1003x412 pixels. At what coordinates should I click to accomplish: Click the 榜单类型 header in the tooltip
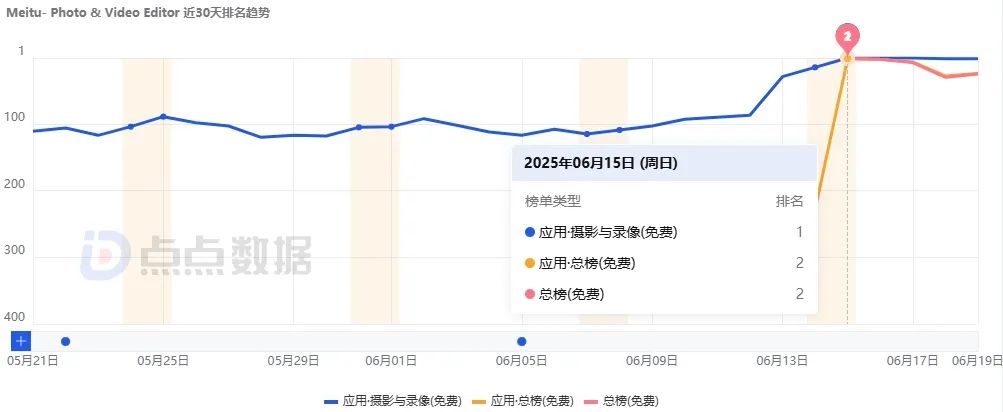(x=553, y=202)
